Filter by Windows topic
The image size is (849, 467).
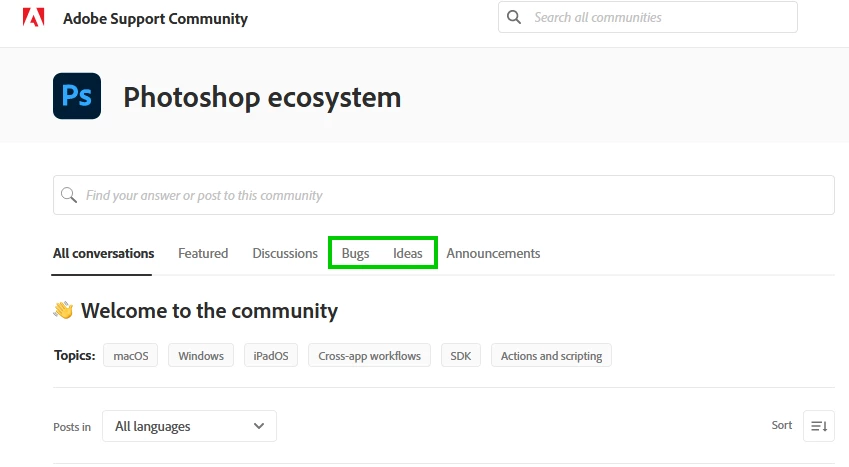[201, 355]
